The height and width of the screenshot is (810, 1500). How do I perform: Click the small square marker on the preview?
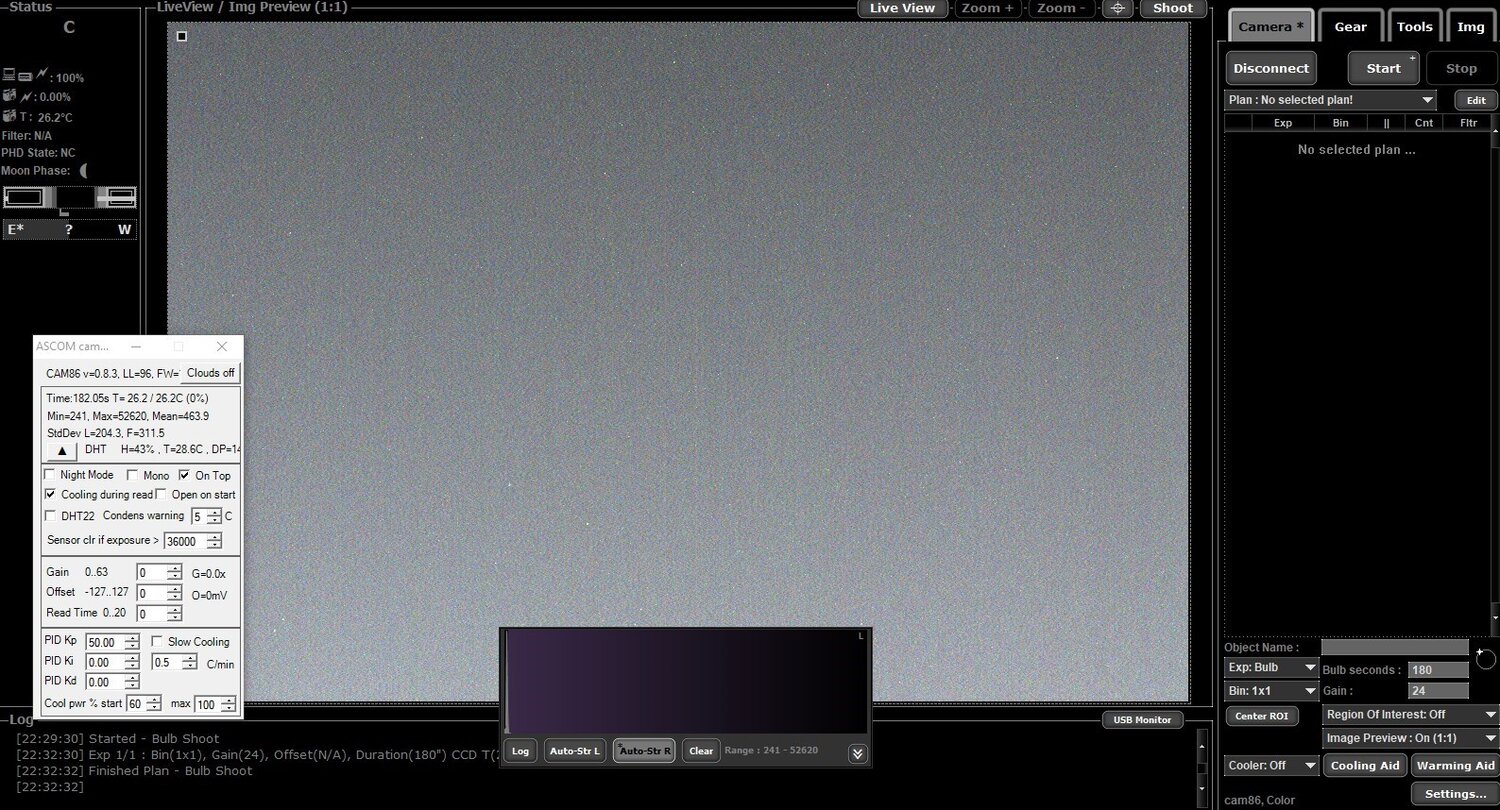[182, 36]
